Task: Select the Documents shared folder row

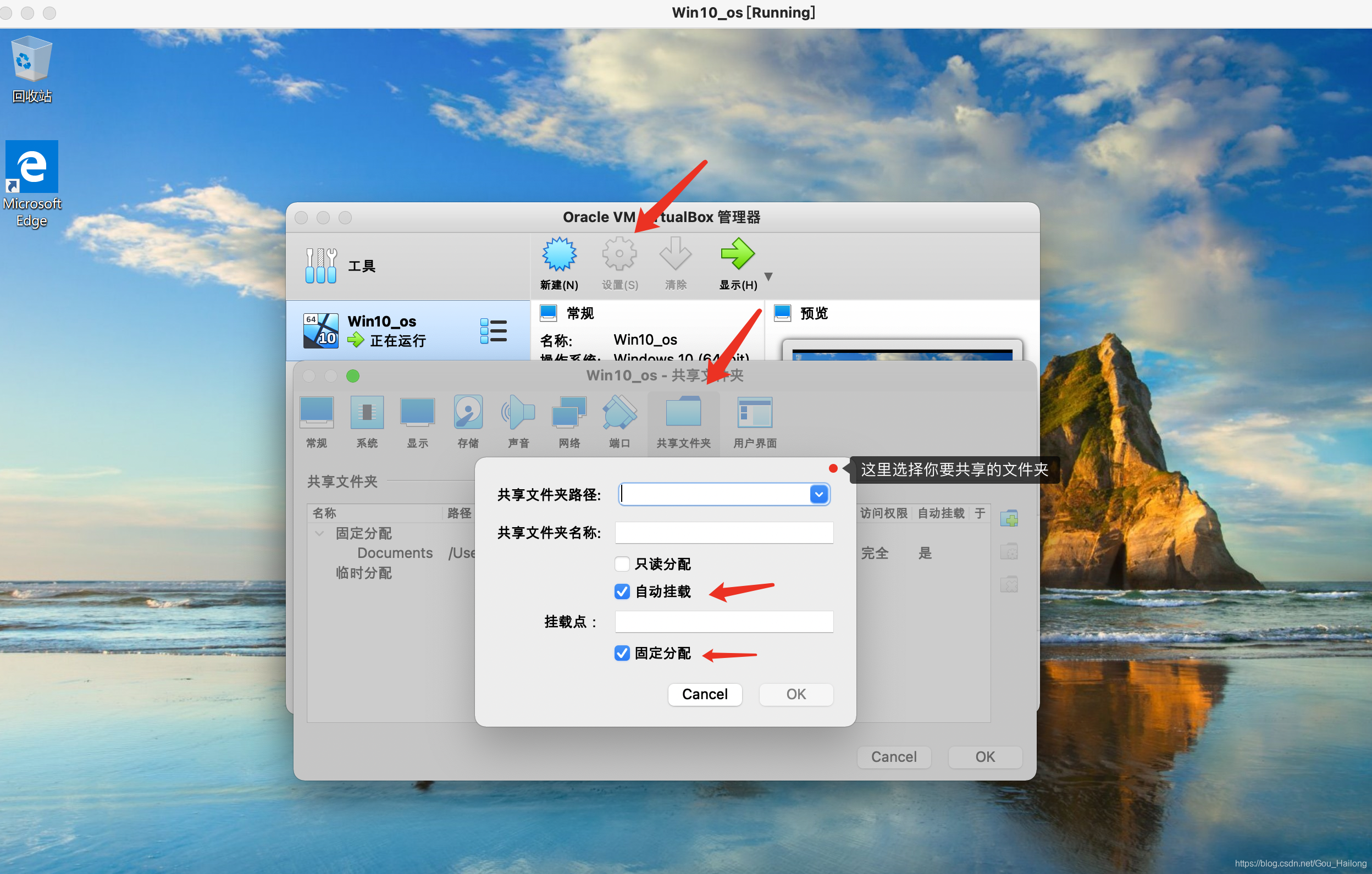Action: (x=394, y=552)
